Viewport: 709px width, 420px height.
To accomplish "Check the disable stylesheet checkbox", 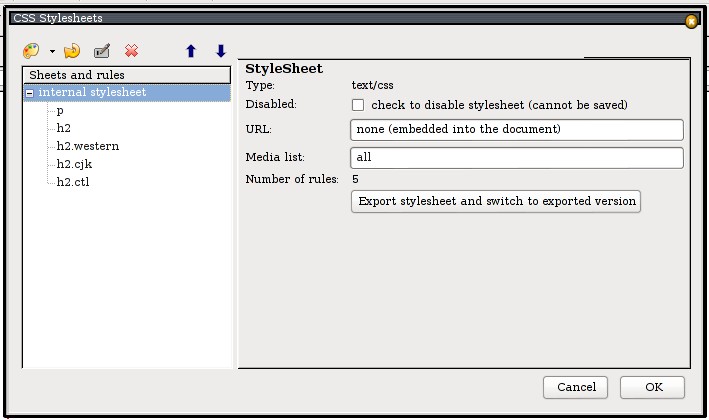I will 358,105.
